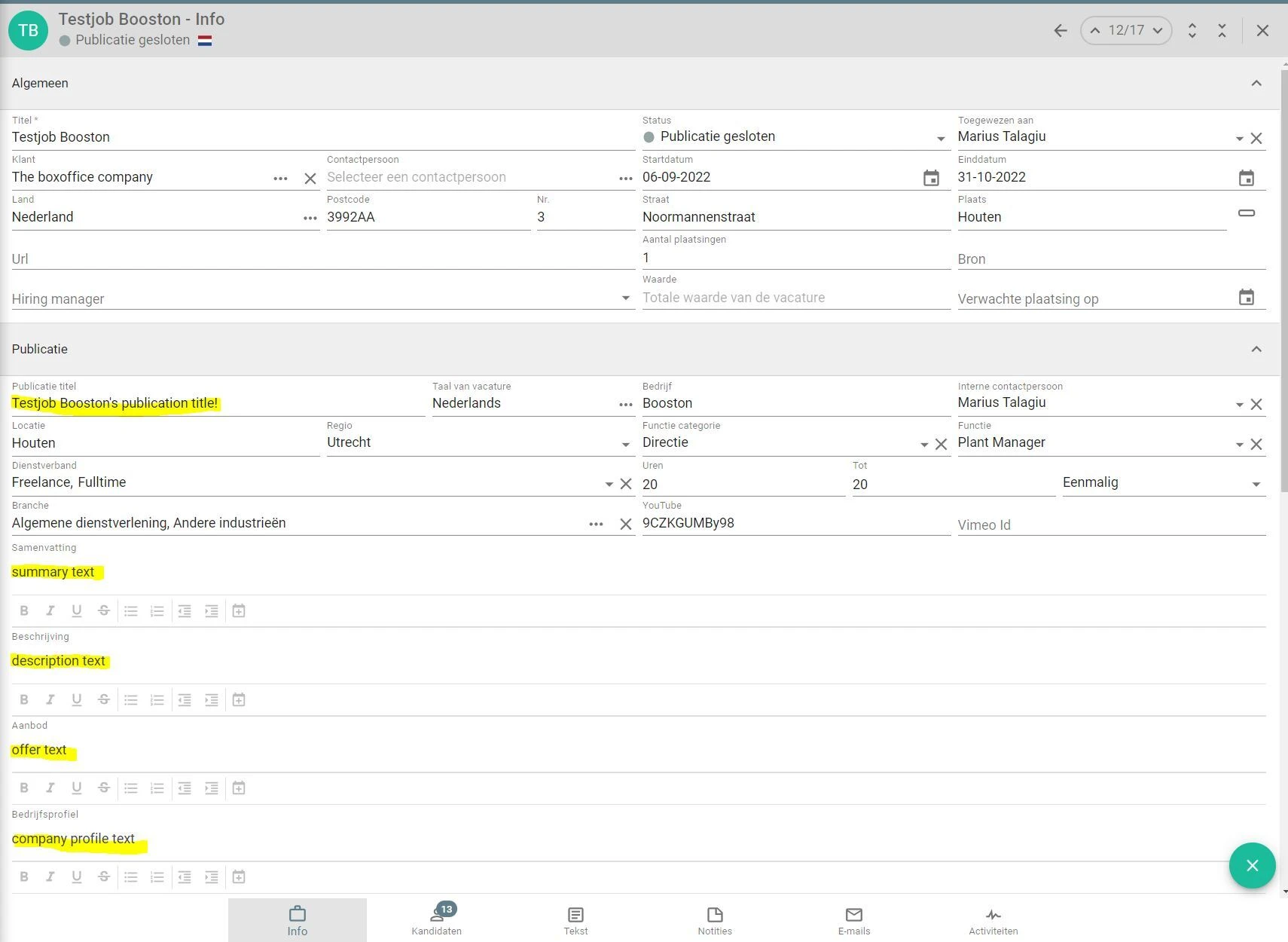Insert bulleted list in Samenvatting editor
This screenshot has width=1288, height=942.
point(131,610)
